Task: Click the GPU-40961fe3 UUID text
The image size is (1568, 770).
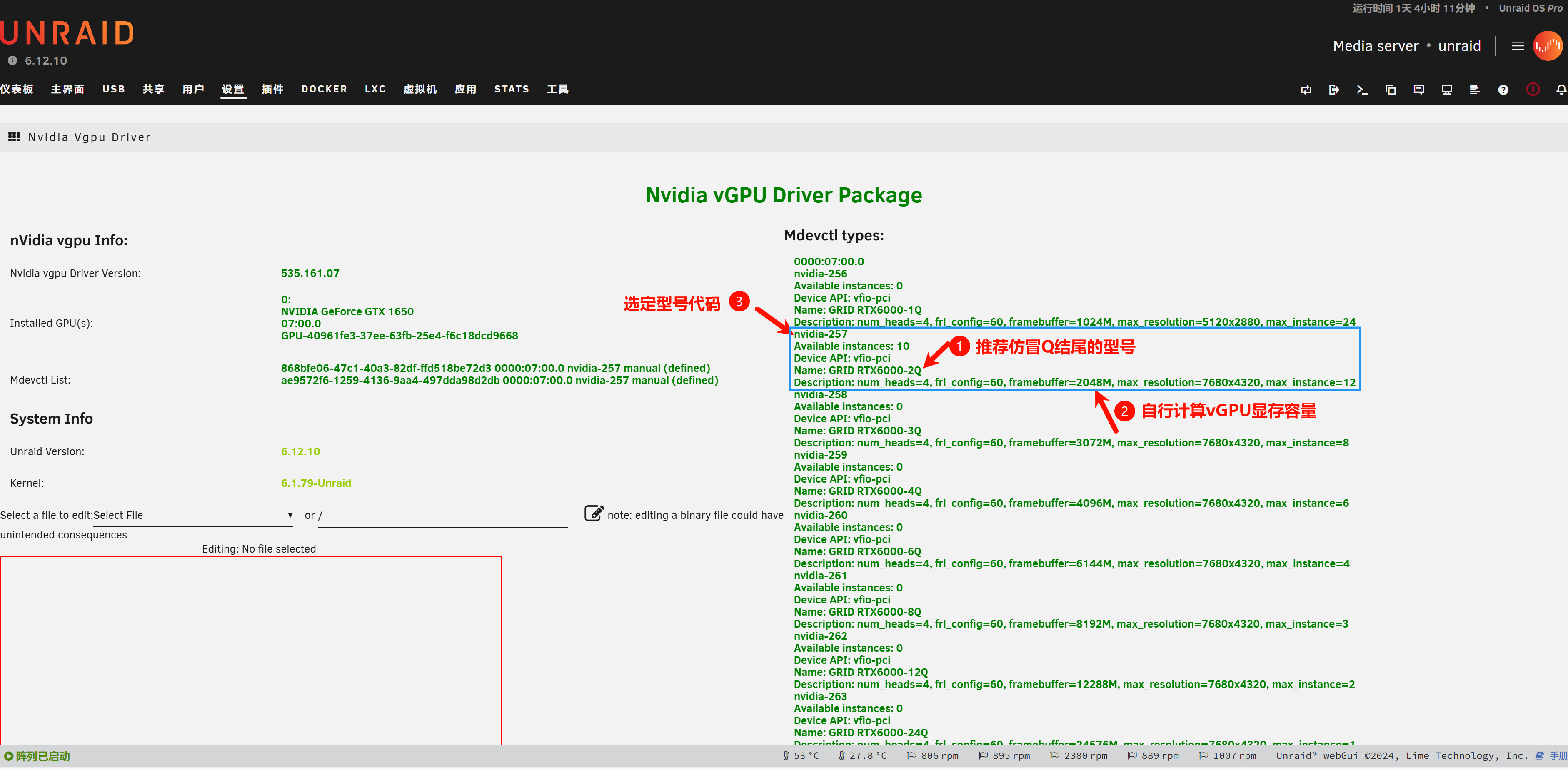Action: (x=399, y=335)
